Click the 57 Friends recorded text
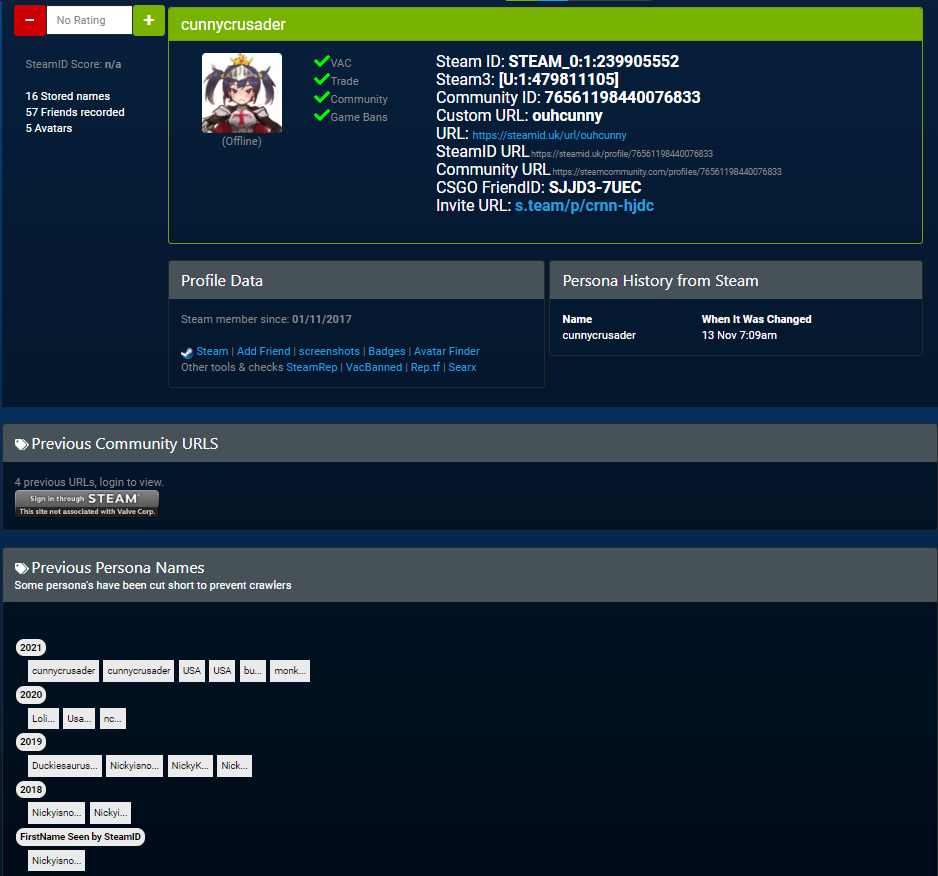 point(75,112)
